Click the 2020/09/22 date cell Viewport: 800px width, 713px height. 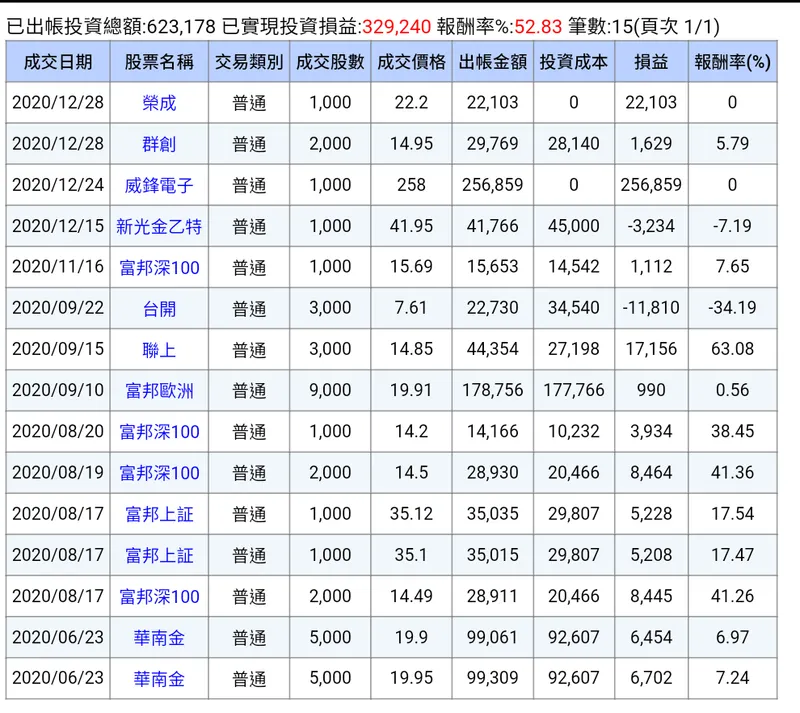click(58, 308)
